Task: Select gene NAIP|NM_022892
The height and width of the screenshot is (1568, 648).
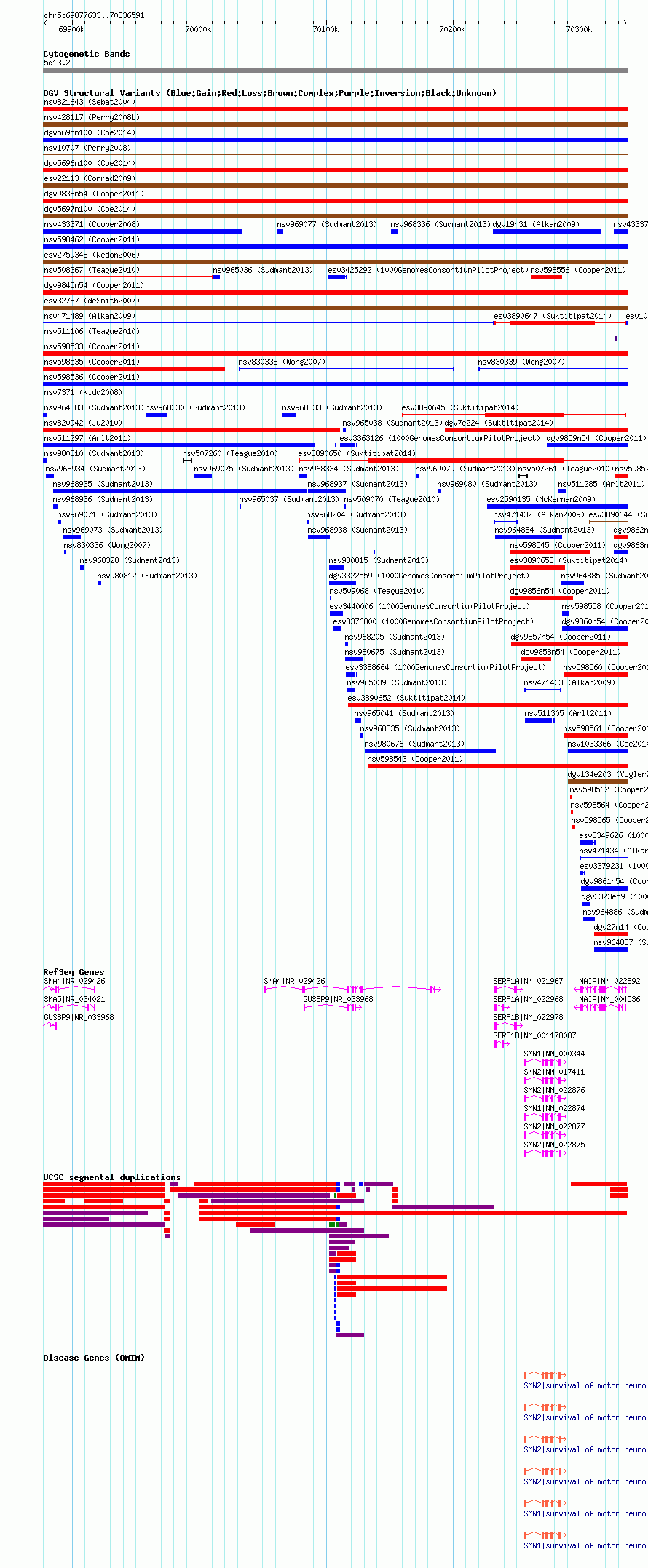Action: coord(609,981)
